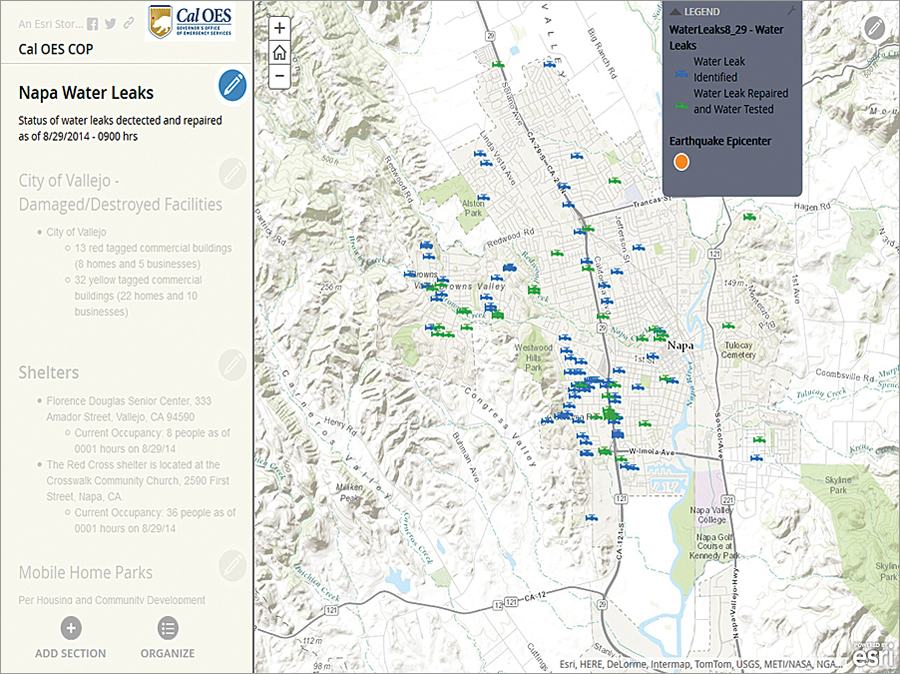900x674 pixels.
Task: Share story on Facebook
Action: pyautogui.click(x=92, y=24)
